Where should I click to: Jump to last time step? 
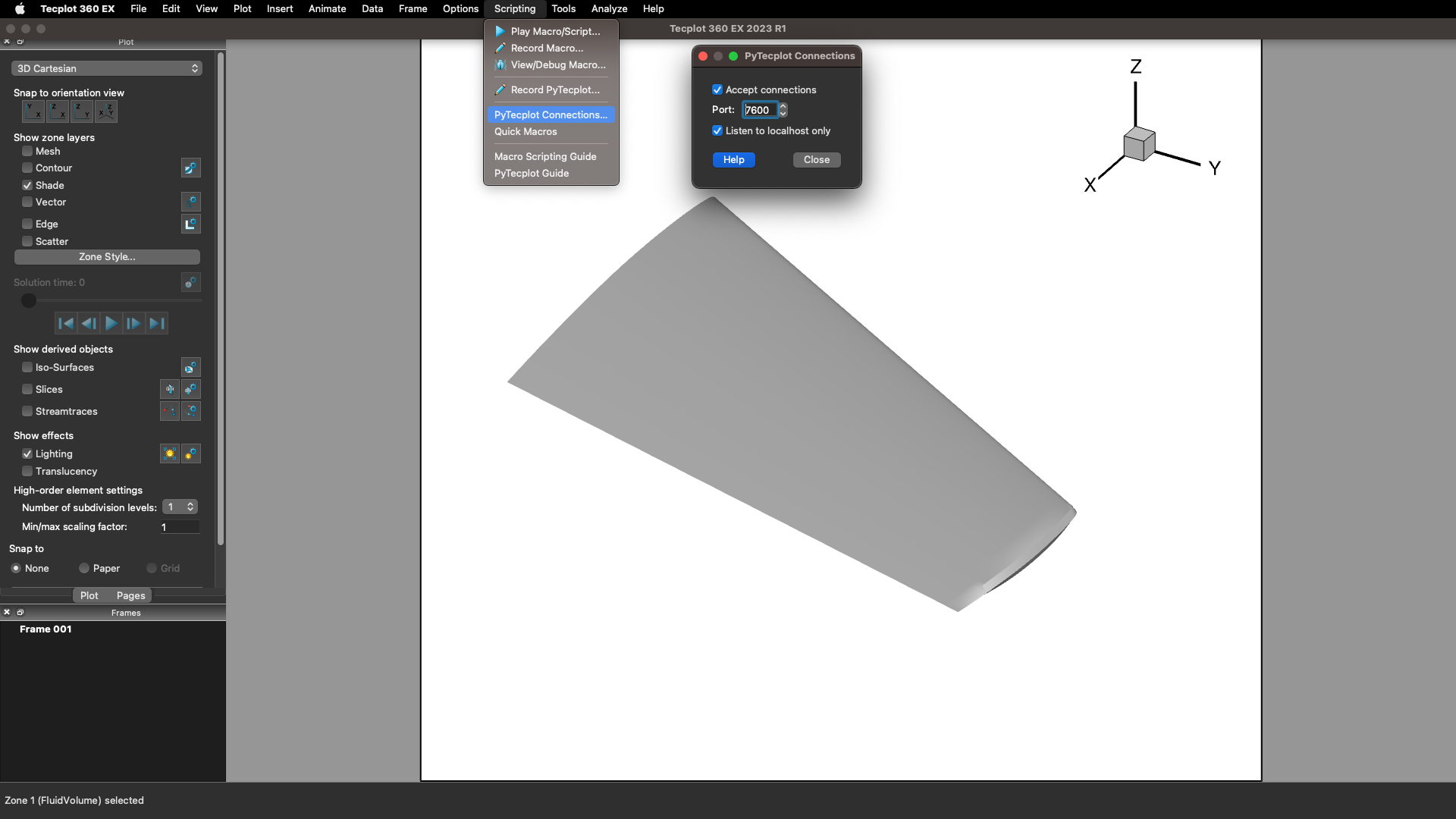click(156, 323)
